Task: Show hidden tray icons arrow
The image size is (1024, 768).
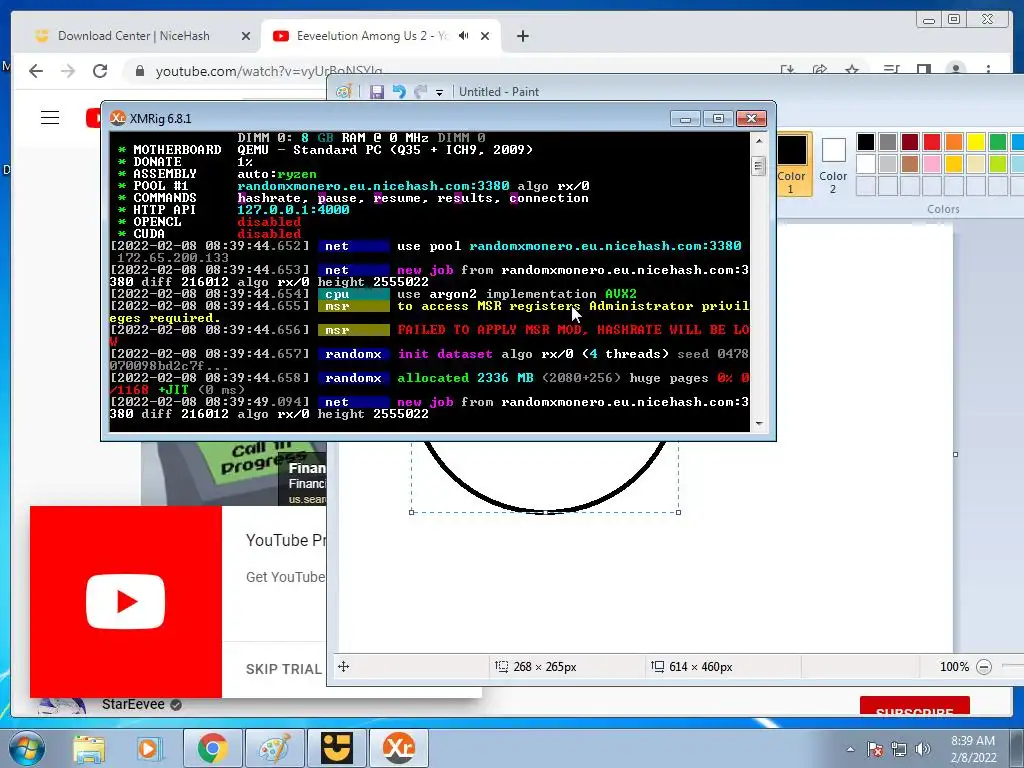Action: [x=850, y=749]
